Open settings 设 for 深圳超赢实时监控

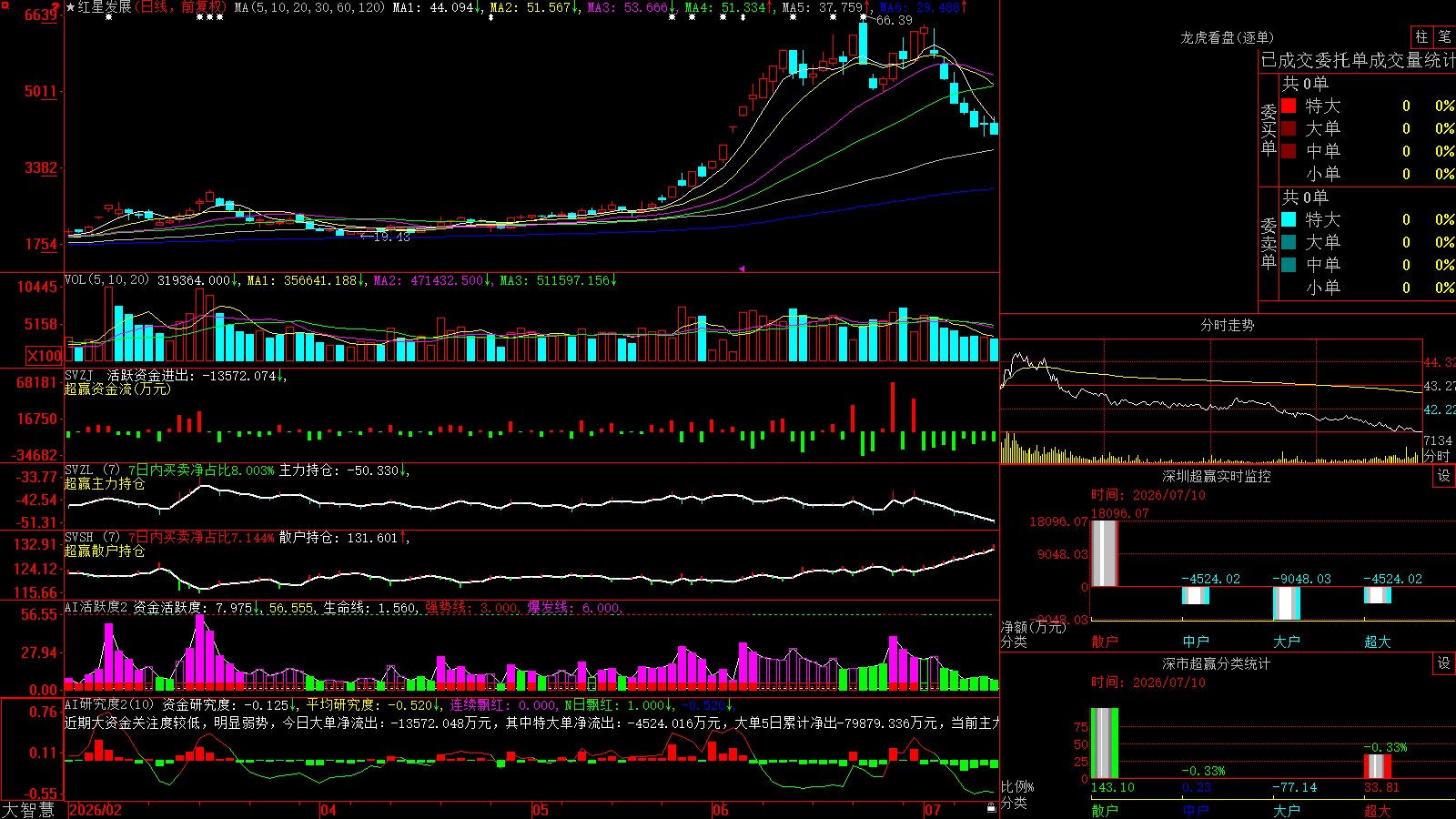[x=1444, y=476]
